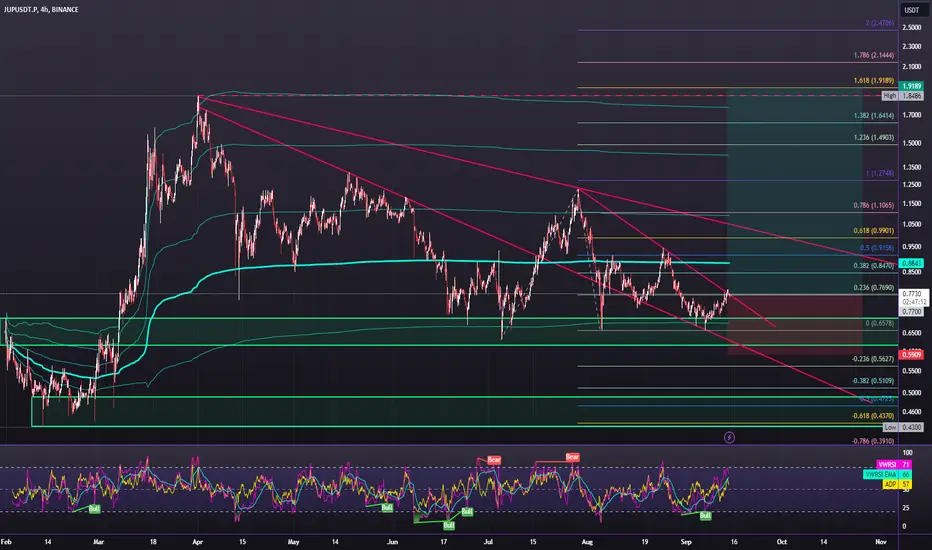This screenshot has height=550, width=932.
Task: Click Fibonacci label -0.618 (0.4370)
Action: [873, 416]
